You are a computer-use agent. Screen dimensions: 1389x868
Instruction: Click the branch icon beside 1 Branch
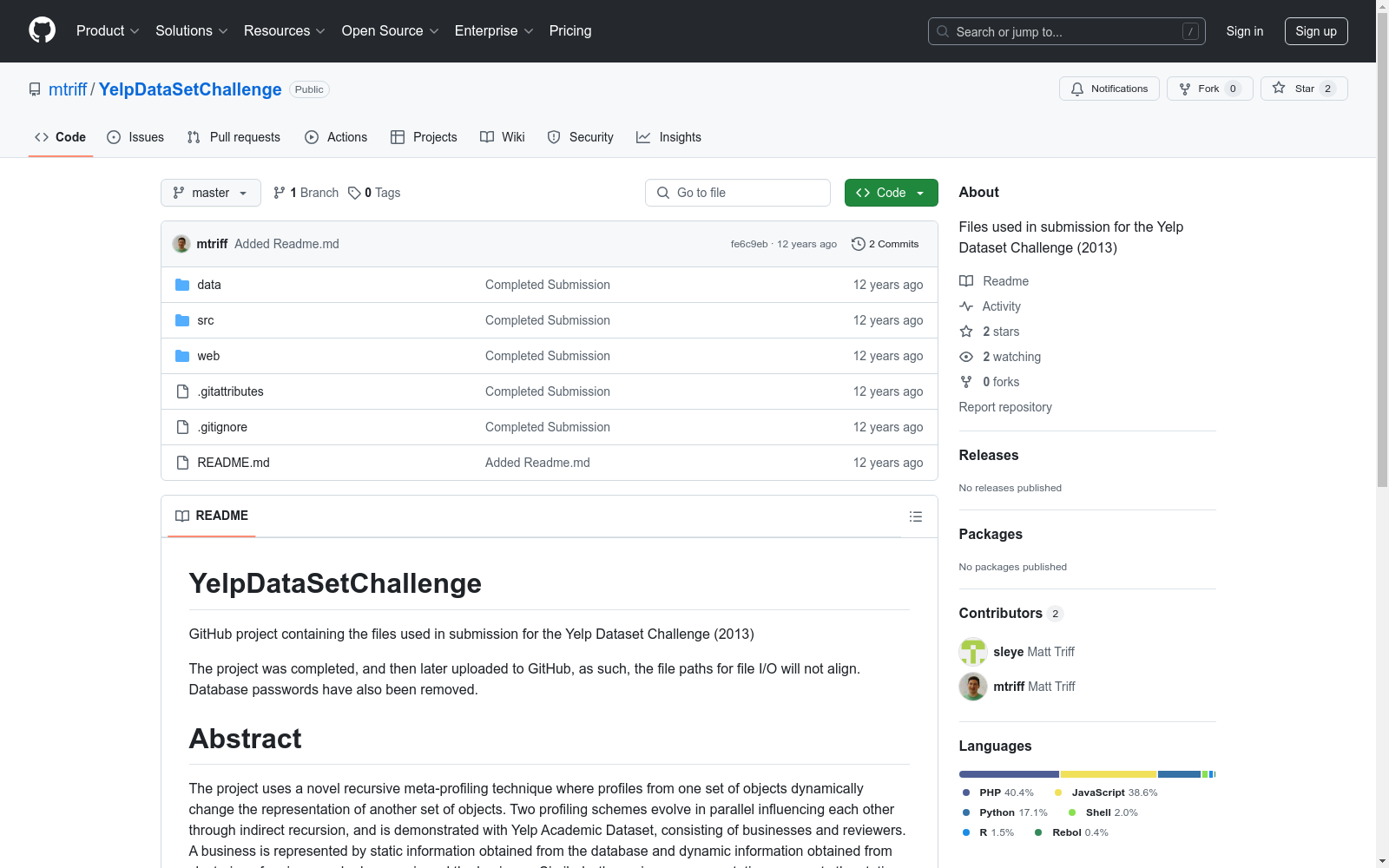[x=280, y=193]
